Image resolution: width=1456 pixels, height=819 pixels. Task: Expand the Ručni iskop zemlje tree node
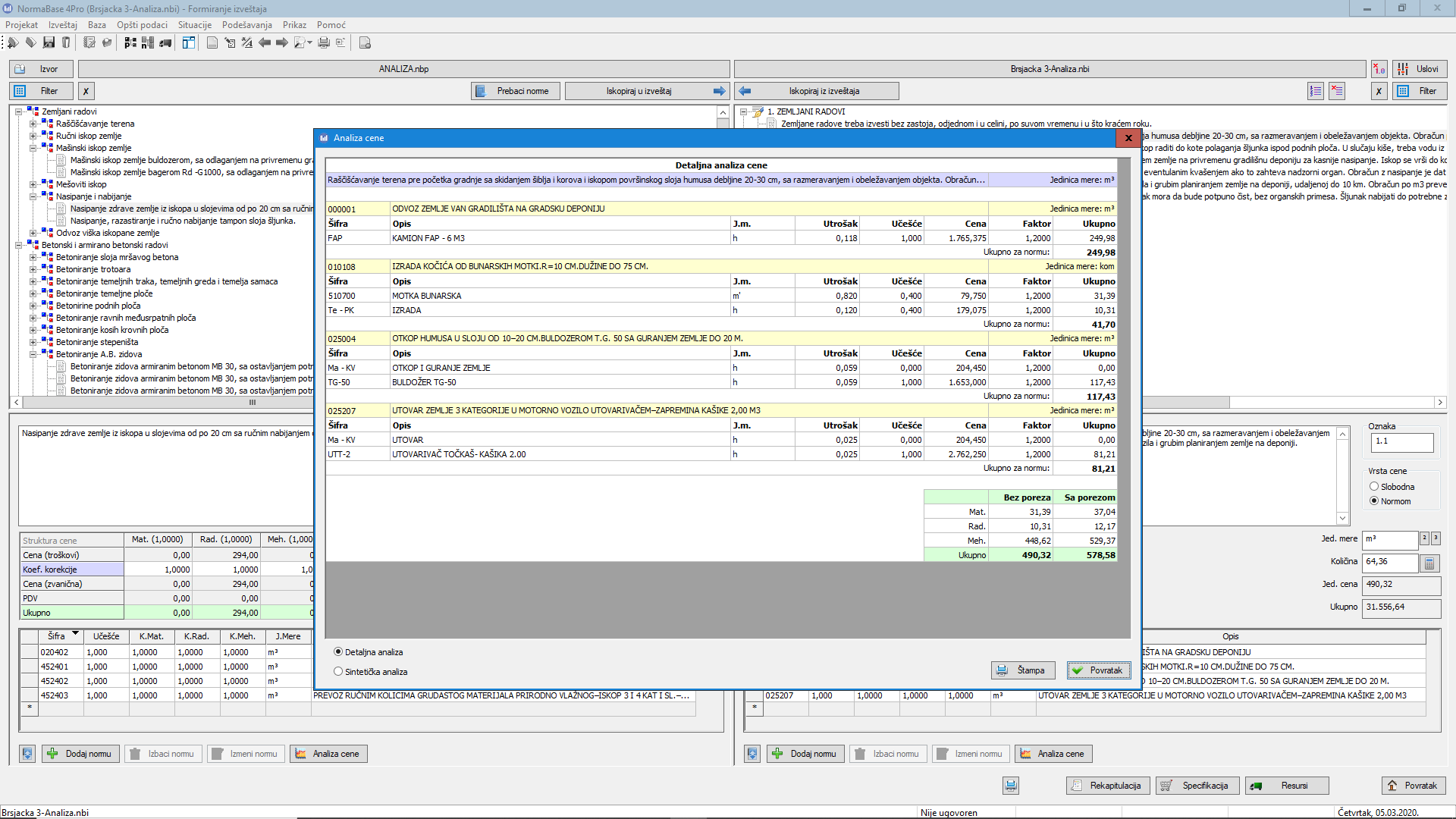click(x=33, y=136)
